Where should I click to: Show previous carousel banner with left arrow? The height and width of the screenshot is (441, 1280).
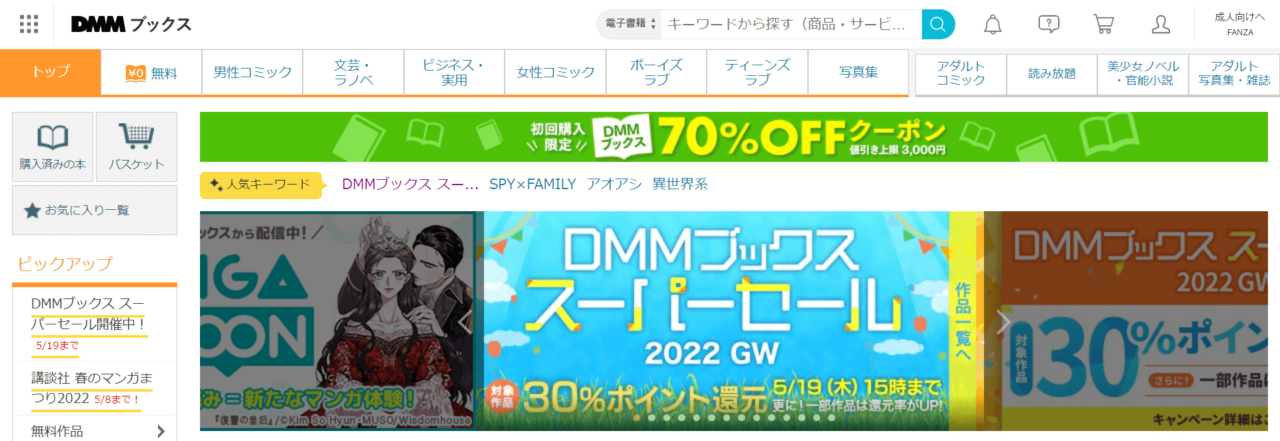click(x=465, y=322)
